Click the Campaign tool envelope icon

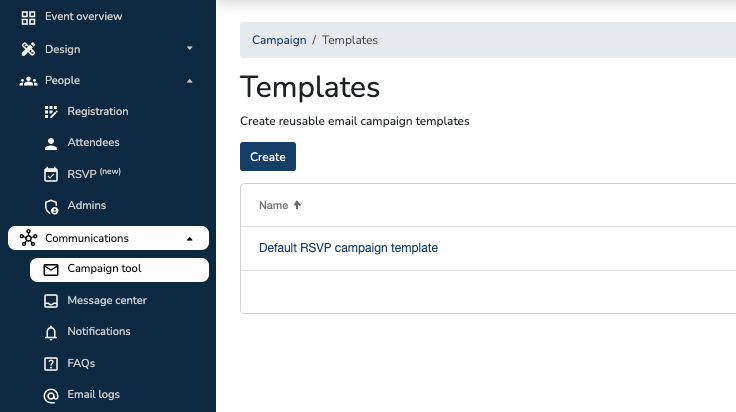click(51, 270)
